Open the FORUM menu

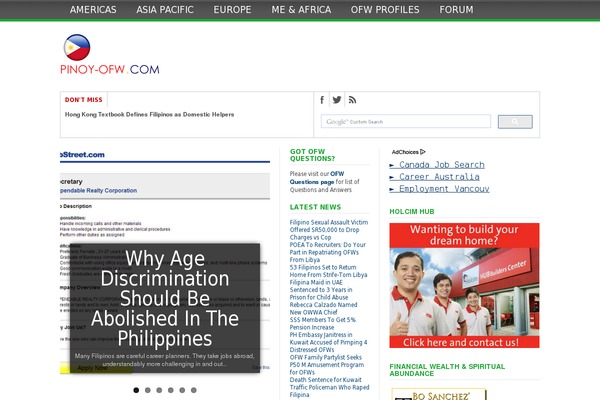coord(456,10)
